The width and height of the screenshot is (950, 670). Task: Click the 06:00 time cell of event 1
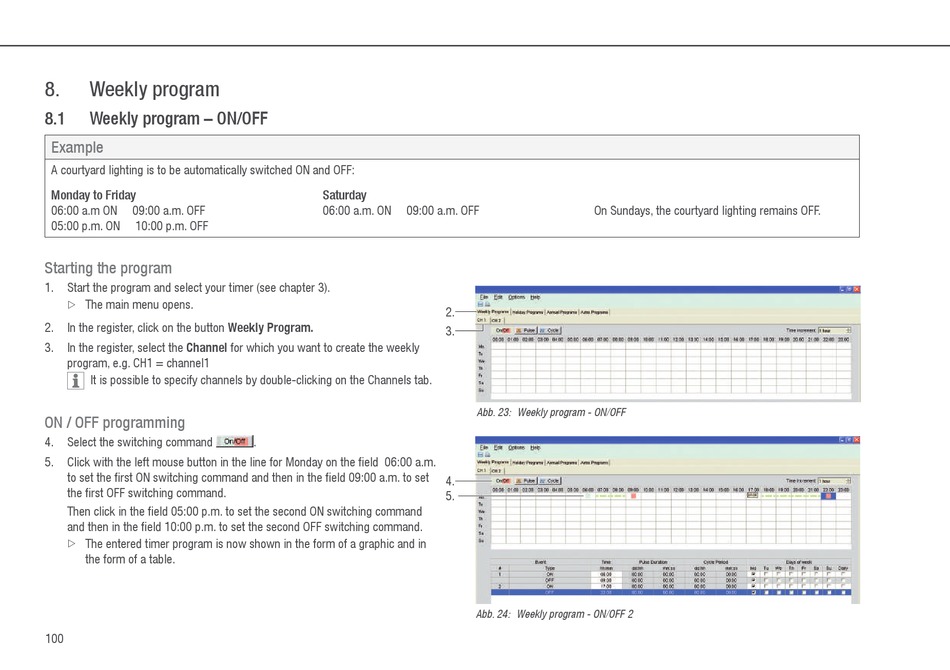[606, 574]
